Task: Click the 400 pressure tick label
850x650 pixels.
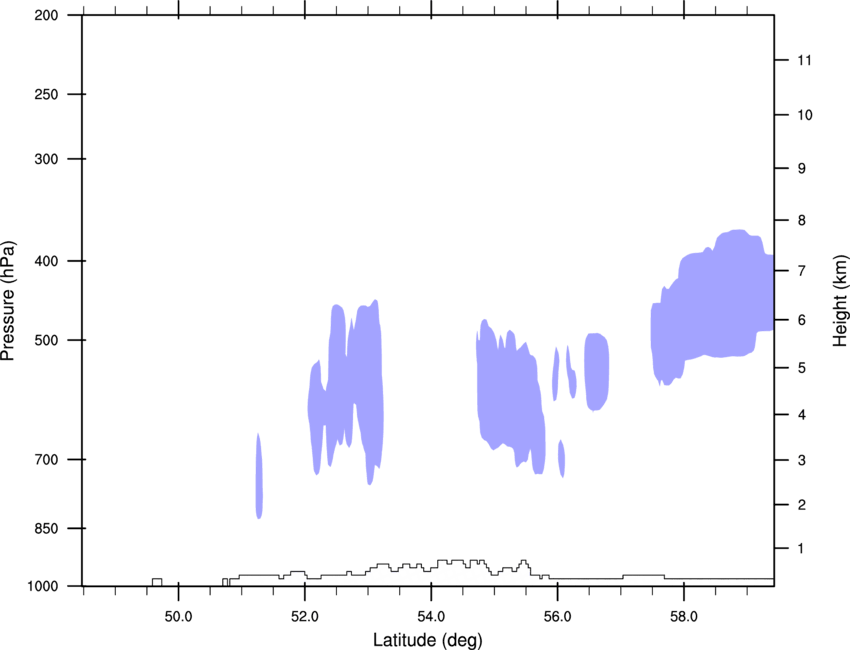Action: (x=46, y=261)
